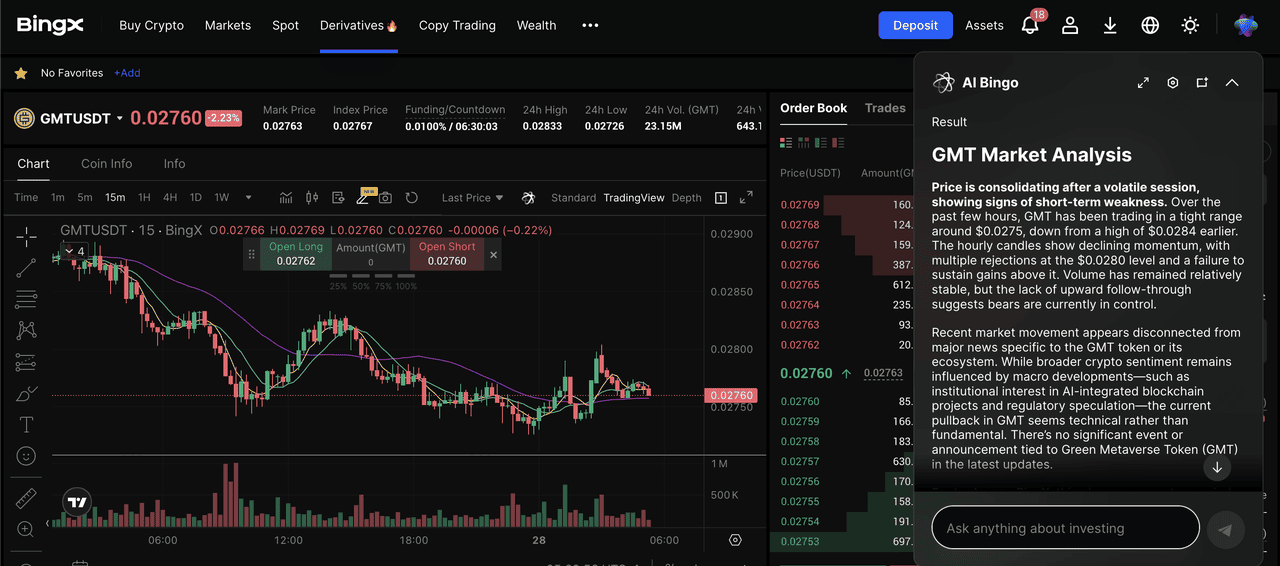Open AI Bingo settings hexagon icon

point(1173,83)
